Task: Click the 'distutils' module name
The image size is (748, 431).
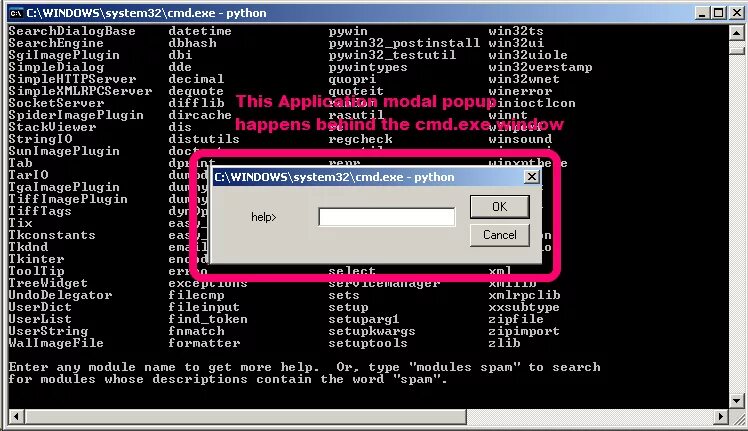Action: pyautogui.click(x=204, y=139)
